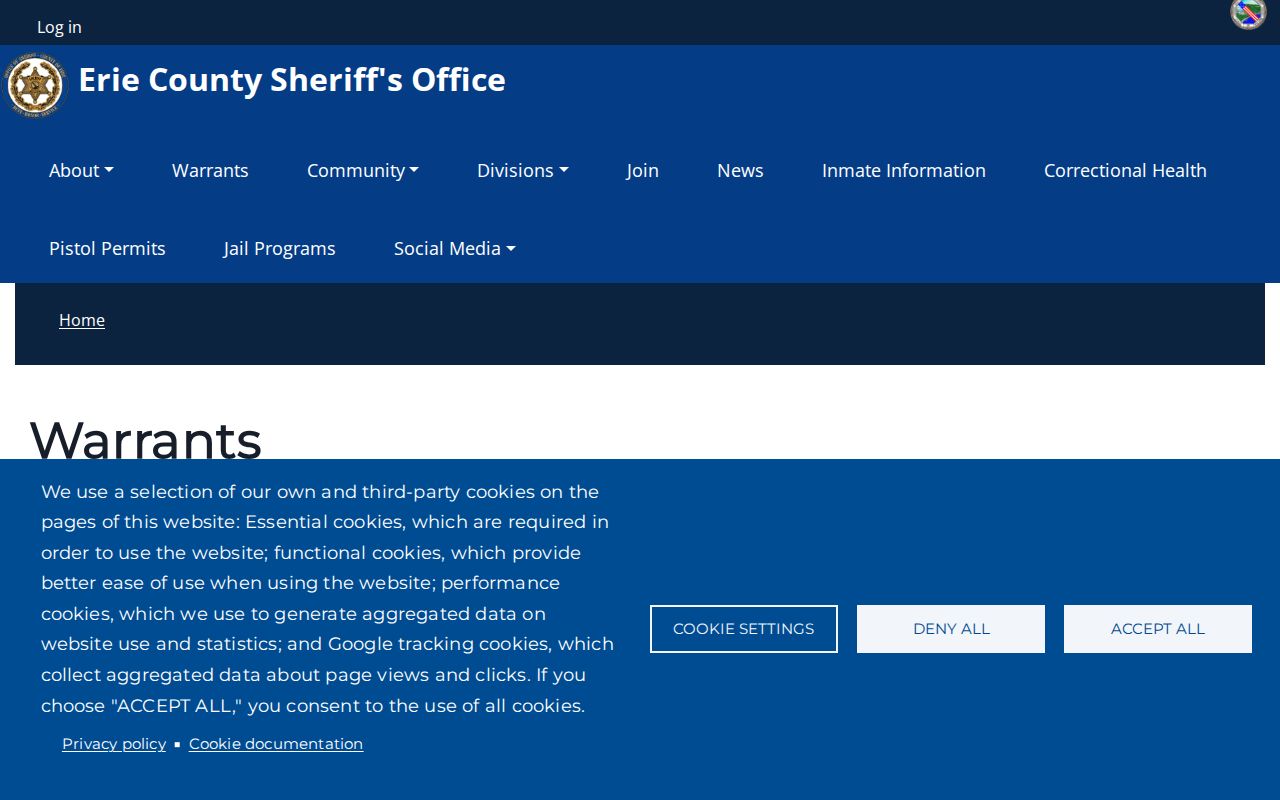The height and width of the screenshot is (800, 1280).
Task: Click the Sheriff's badge logo
Action: pyautogui.click(x=35, y=86)
